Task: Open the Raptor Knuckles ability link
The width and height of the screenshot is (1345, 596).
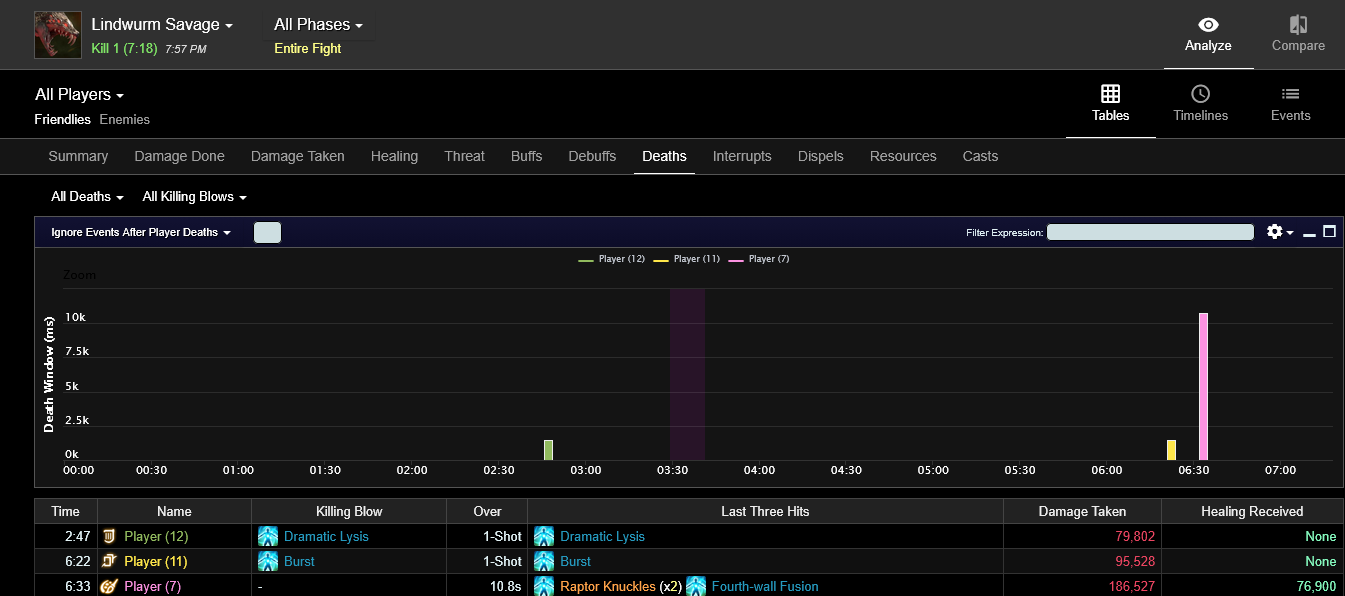Action: click(608, 587)
